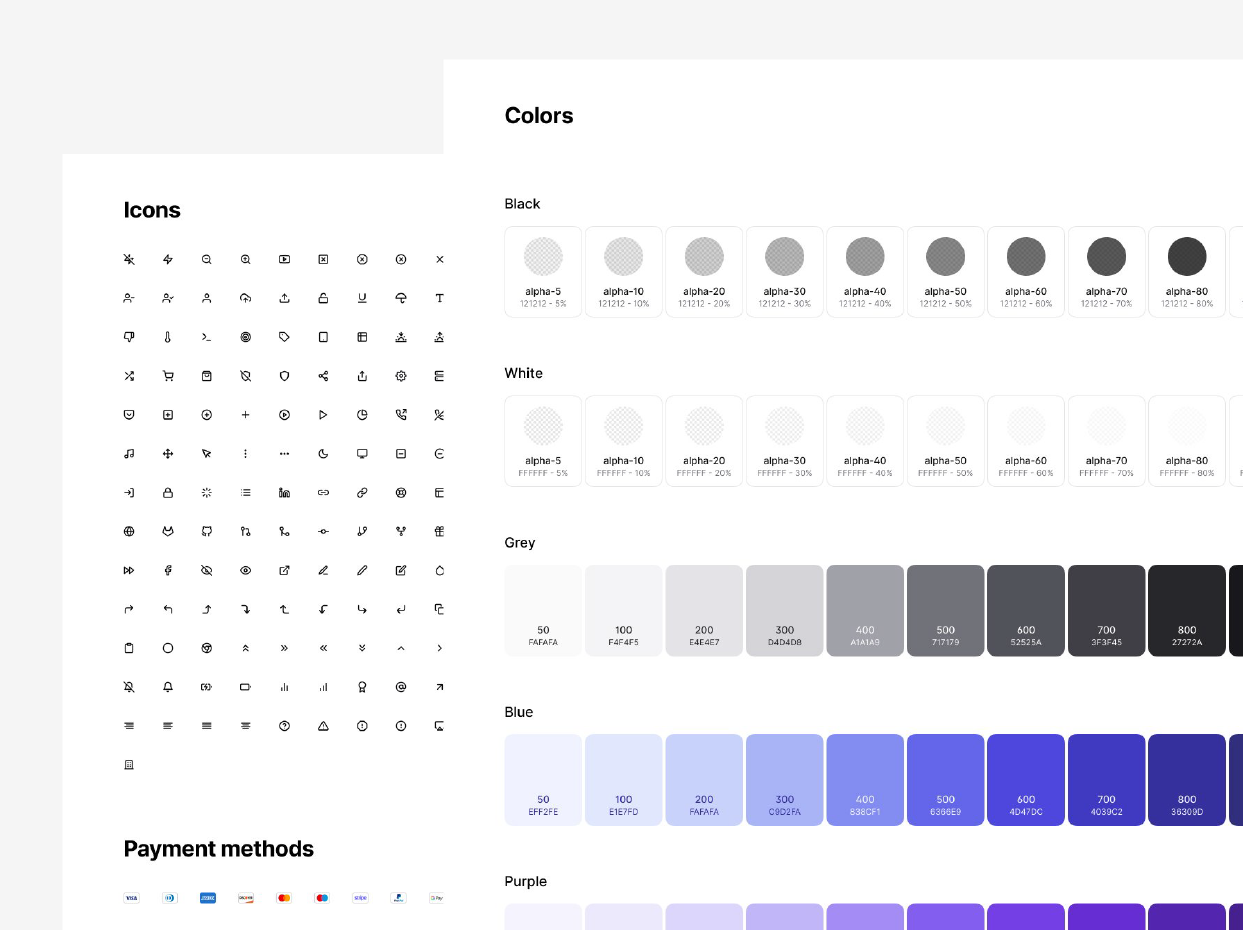Pick the Blue 500 color swatch

[x=945, y=780]
